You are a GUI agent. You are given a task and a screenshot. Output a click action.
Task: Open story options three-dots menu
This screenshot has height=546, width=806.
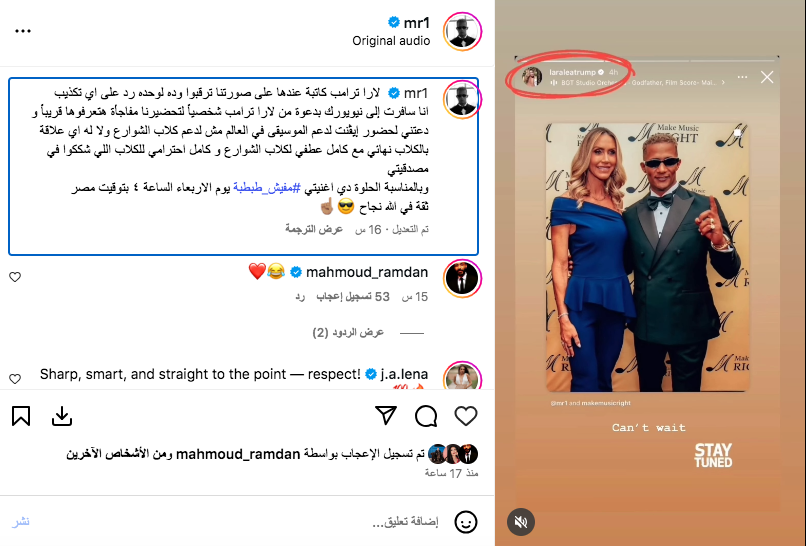[x=742, y=77]
